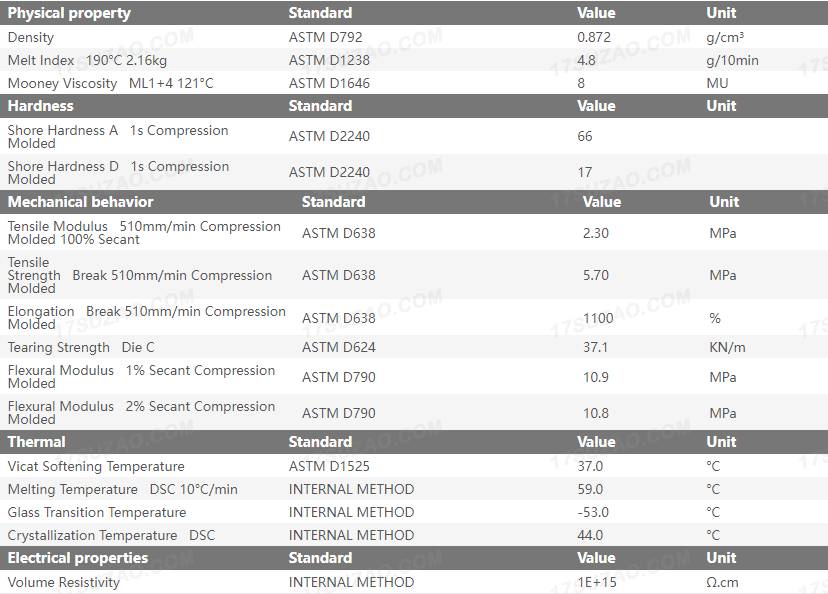The image size is (828, 594).
Task: Click the Physical property section header
Action: (x=69, y=13)
